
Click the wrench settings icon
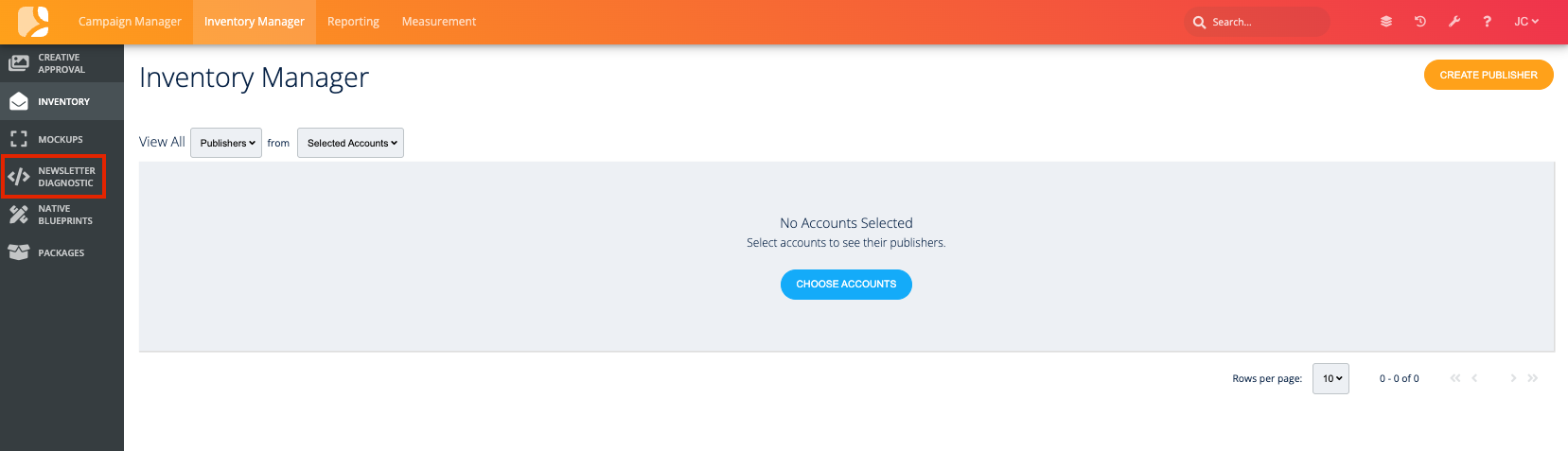click(x=1454, y=22)
